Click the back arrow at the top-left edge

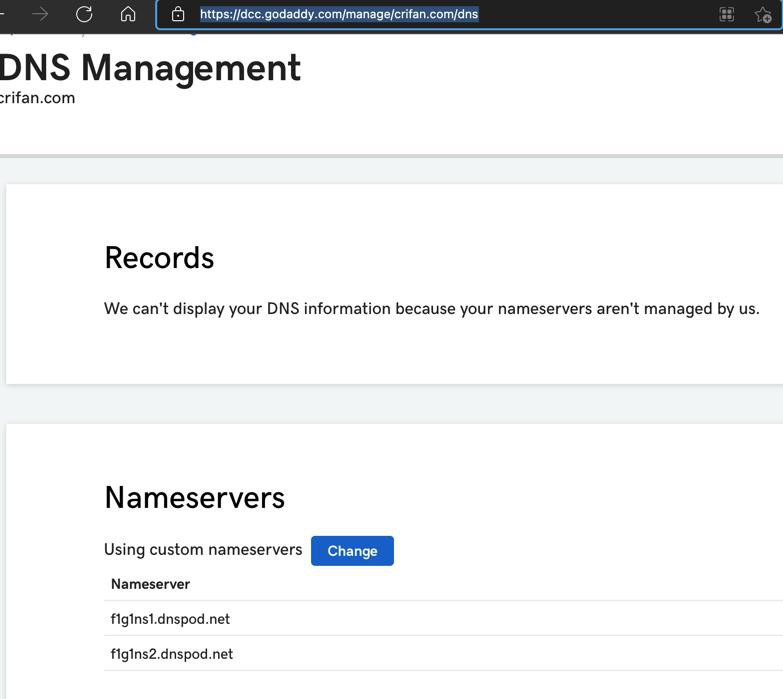click(2, 14)
